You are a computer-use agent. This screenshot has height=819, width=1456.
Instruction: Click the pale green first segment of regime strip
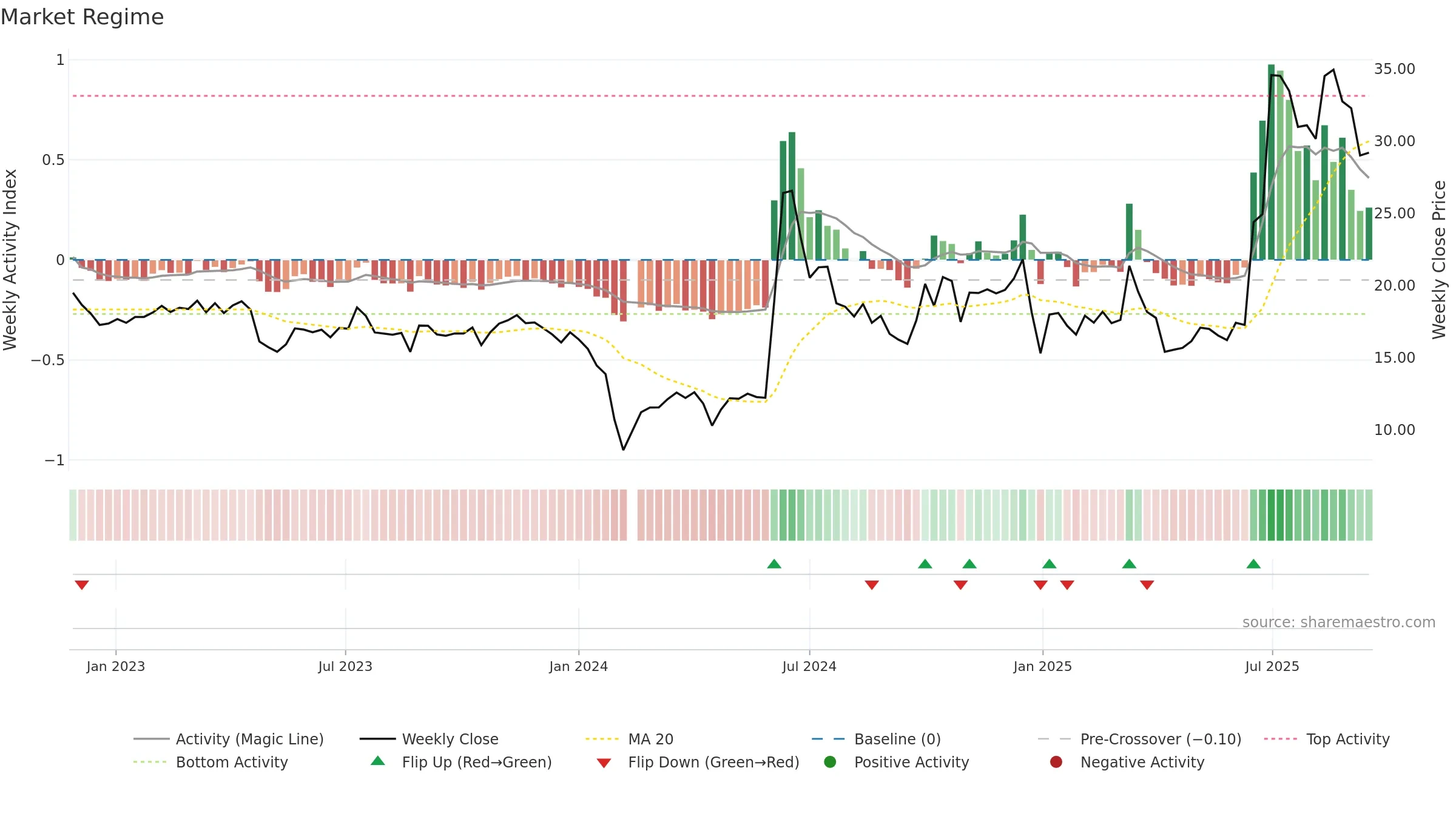[x=73, y=515]
